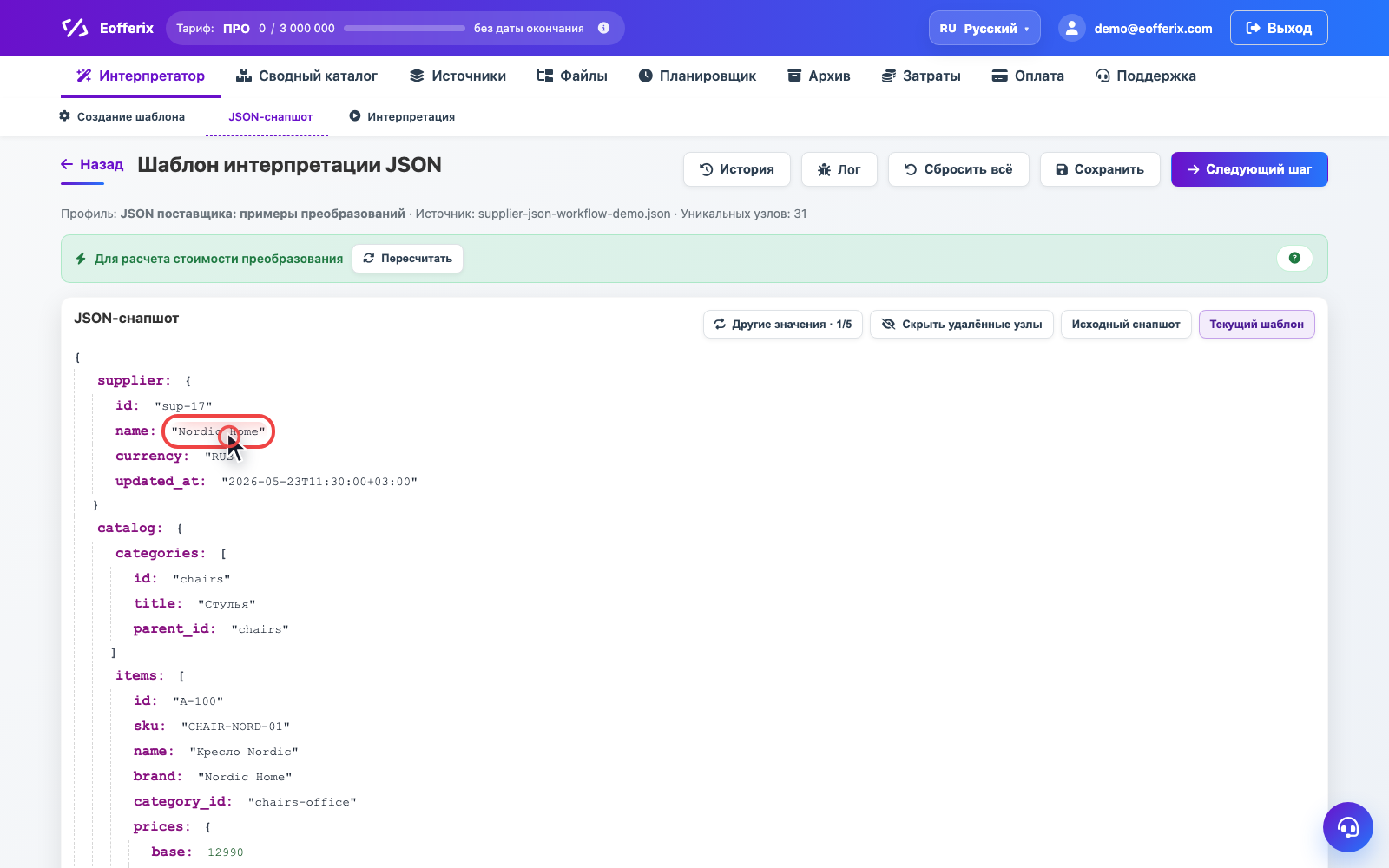
Task: Select the value "sup-17"
Action: (183, 406)
